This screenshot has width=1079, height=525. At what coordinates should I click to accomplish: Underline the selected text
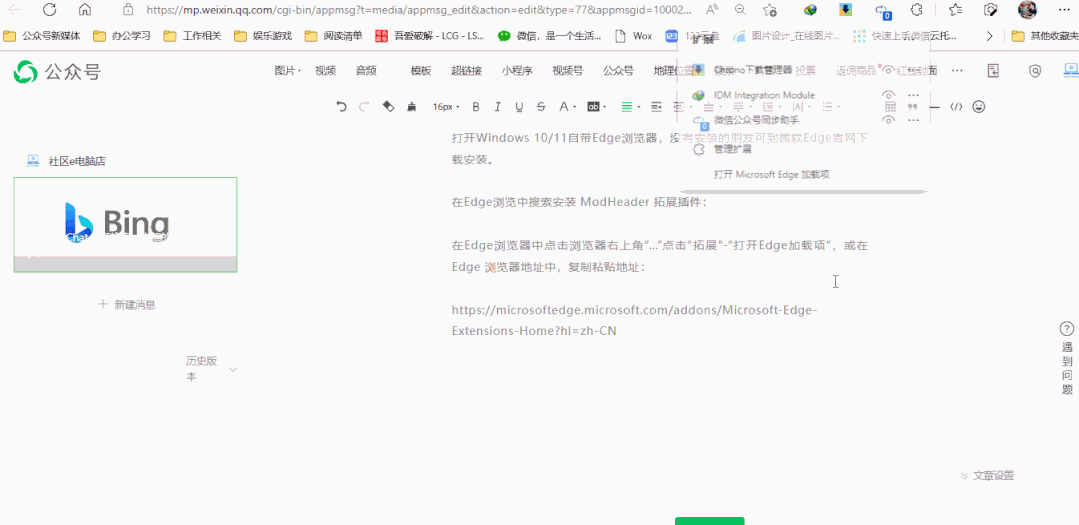coord(519,107)
